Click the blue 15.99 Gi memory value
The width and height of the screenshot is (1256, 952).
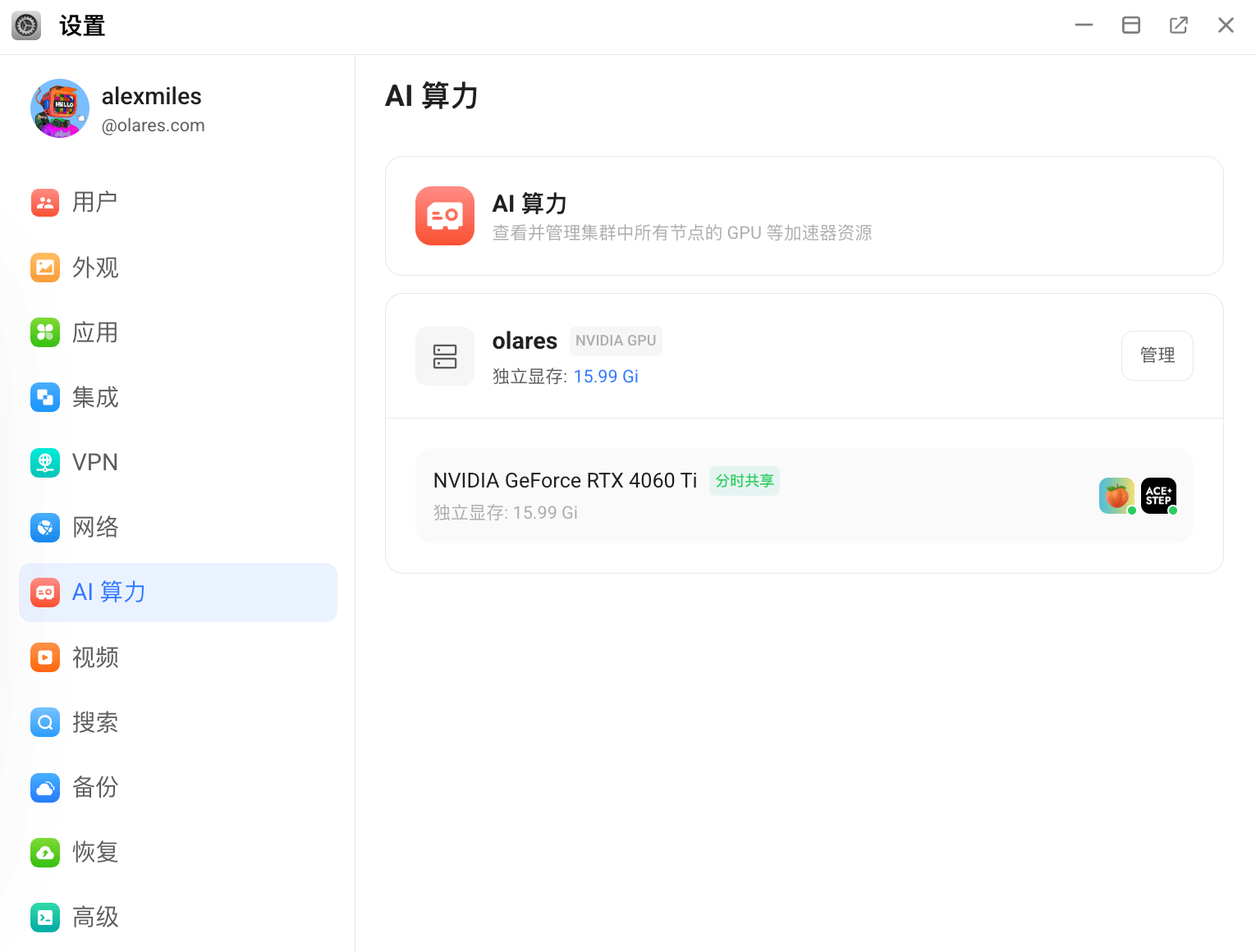(x=606, y=377)
